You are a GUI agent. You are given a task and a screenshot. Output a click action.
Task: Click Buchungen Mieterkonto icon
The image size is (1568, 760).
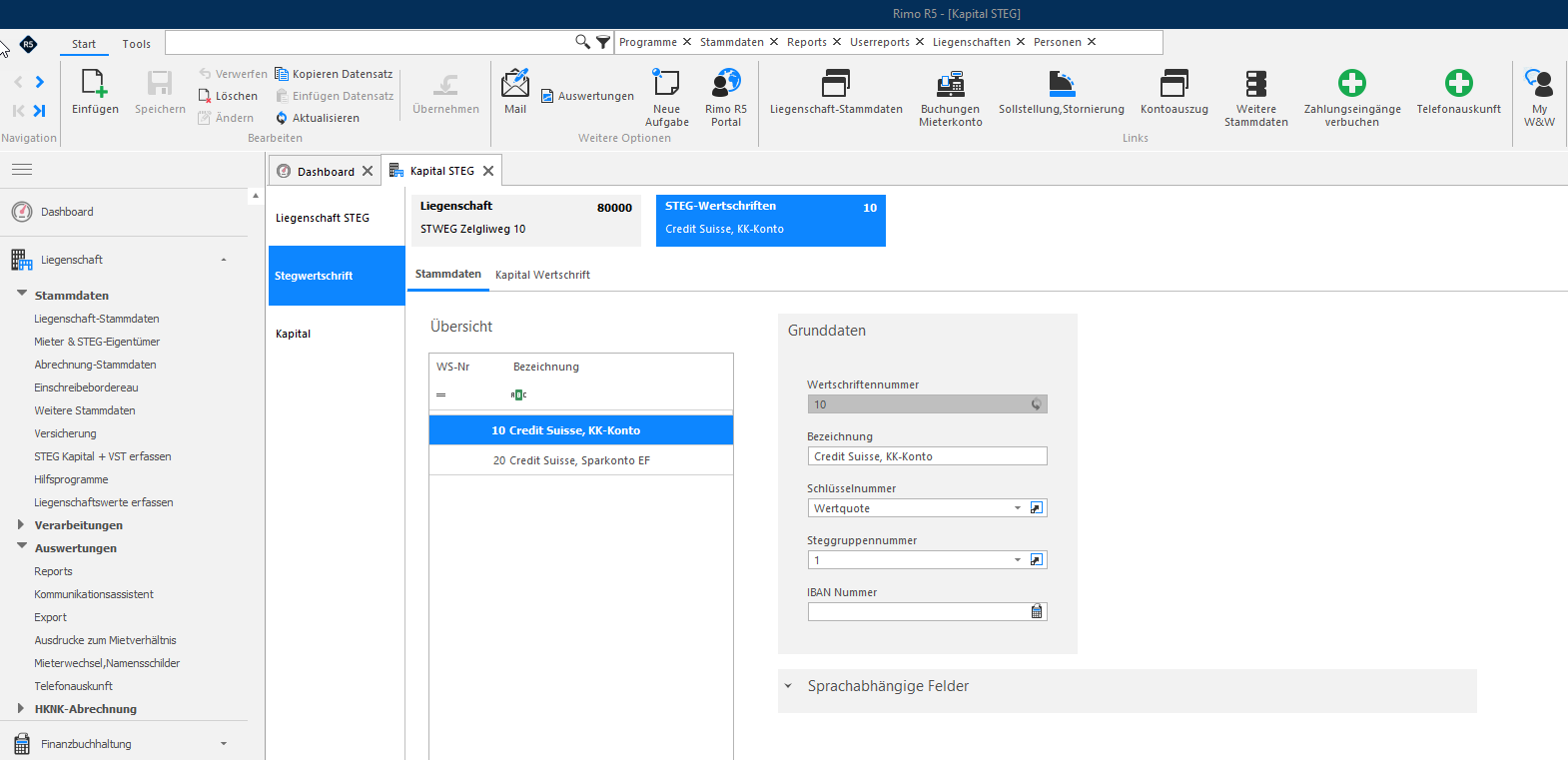pyautogui.click(x=951, y=83)
